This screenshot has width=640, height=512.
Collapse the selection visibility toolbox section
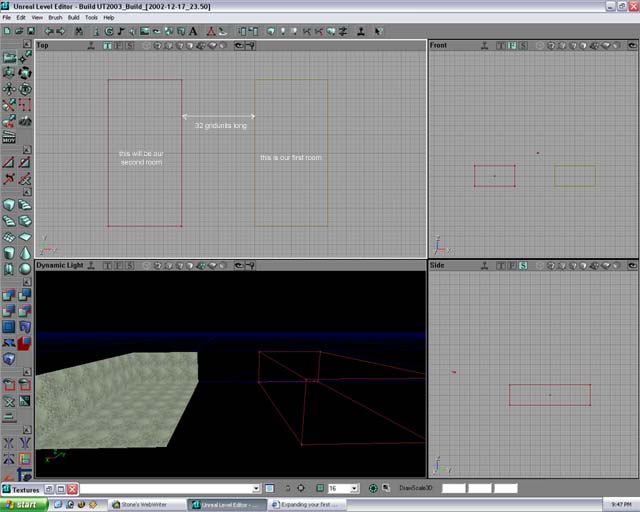point(27,372)
